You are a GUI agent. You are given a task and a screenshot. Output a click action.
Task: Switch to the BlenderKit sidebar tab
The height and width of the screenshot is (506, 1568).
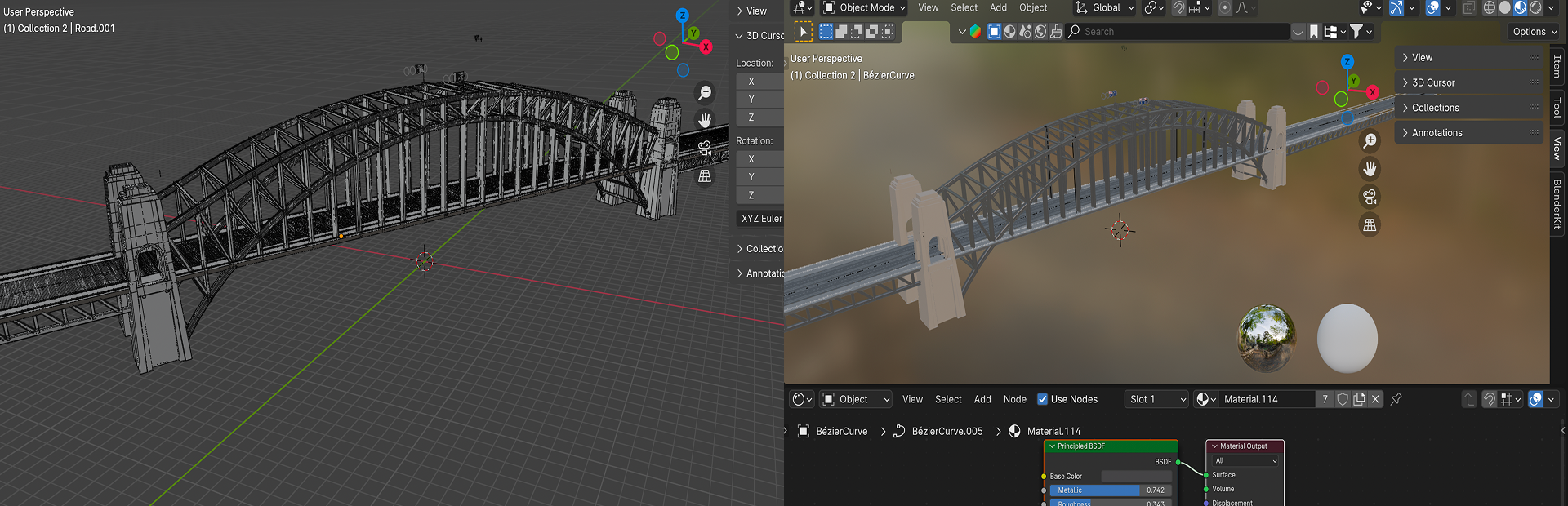pos(1557,204)
